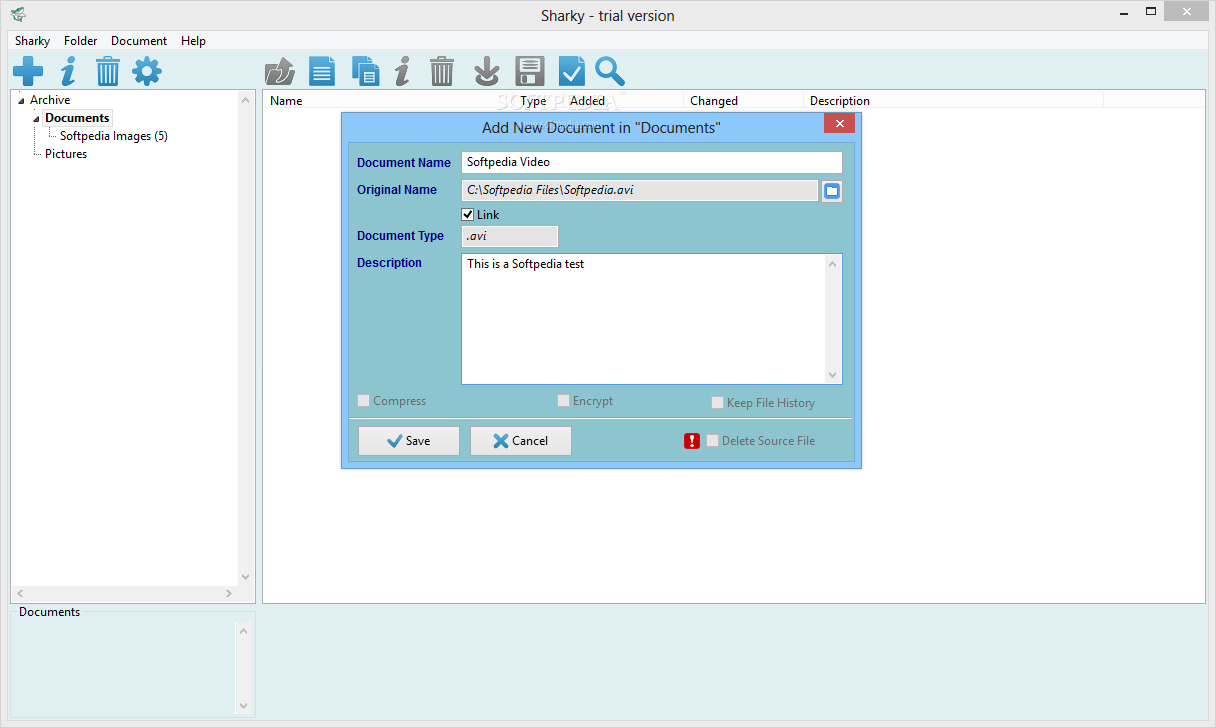Click the single blue document page icon
This screenshot has height=728, width=1216.
click(x=322, y=71)
